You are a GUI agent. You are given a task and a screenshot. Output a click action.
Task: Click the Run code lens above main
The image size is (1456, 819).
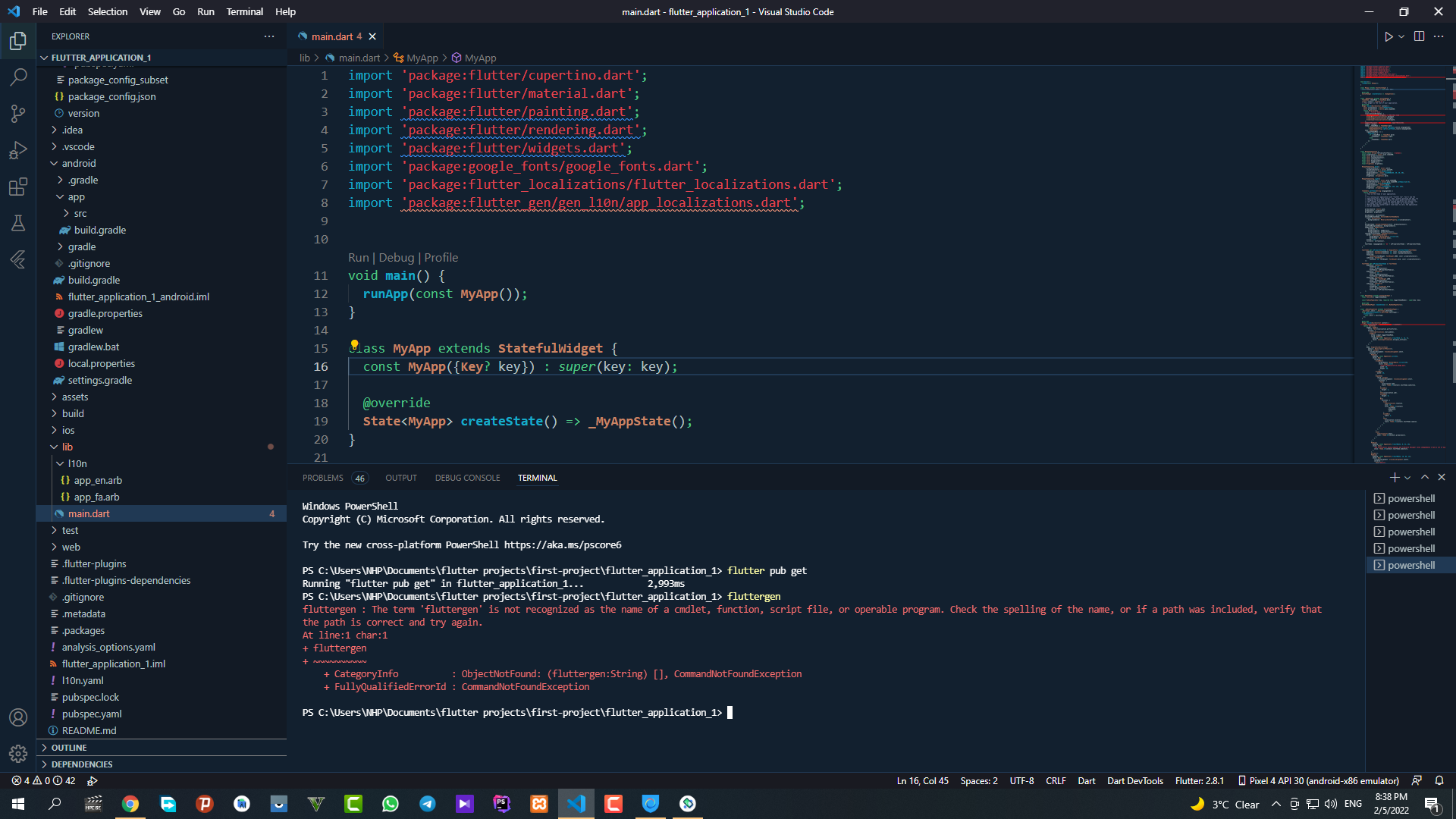pos(358,258)
